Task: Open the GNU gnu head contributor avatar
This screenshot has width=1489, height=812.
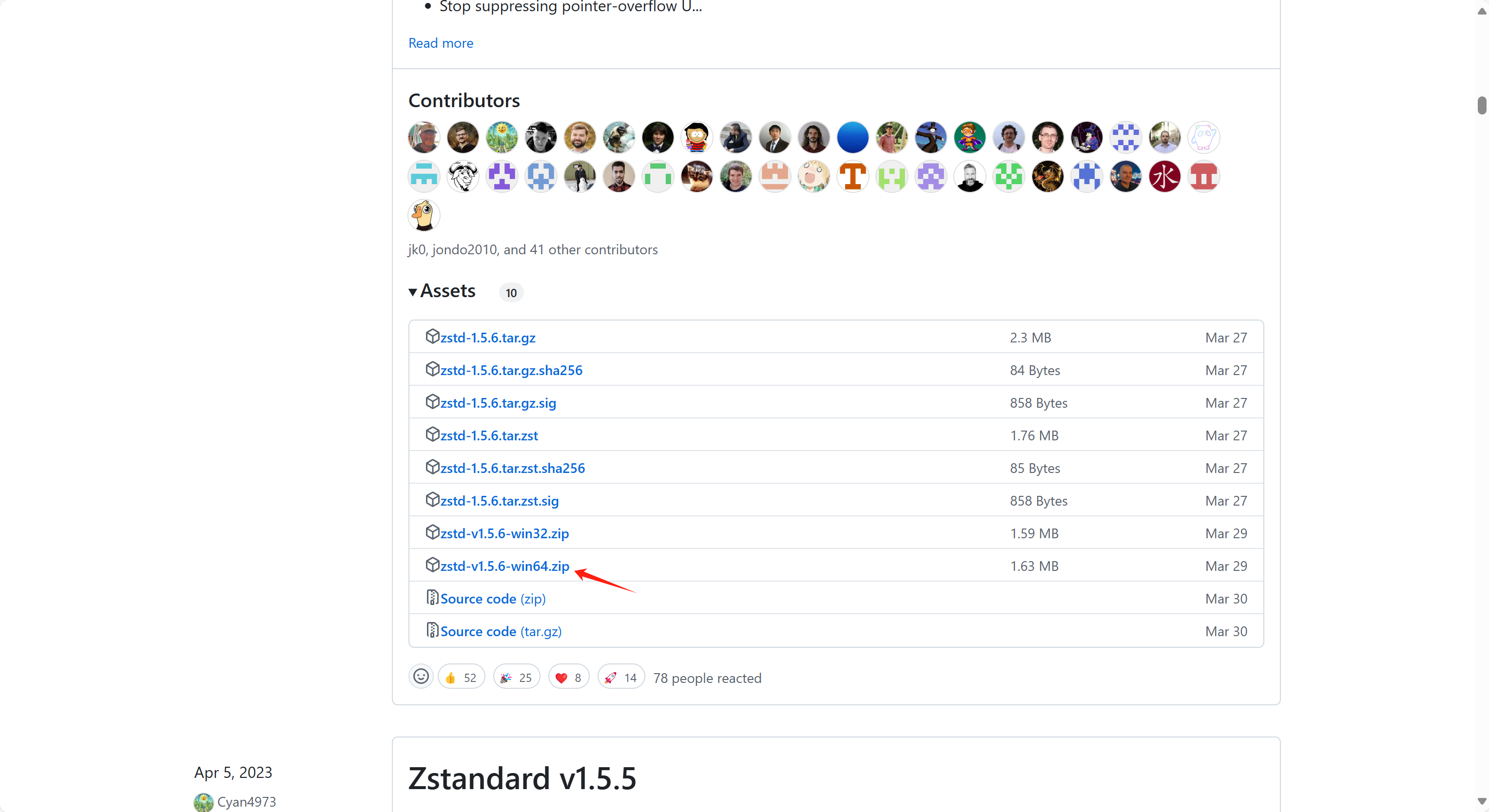Action: coord(463,176)
